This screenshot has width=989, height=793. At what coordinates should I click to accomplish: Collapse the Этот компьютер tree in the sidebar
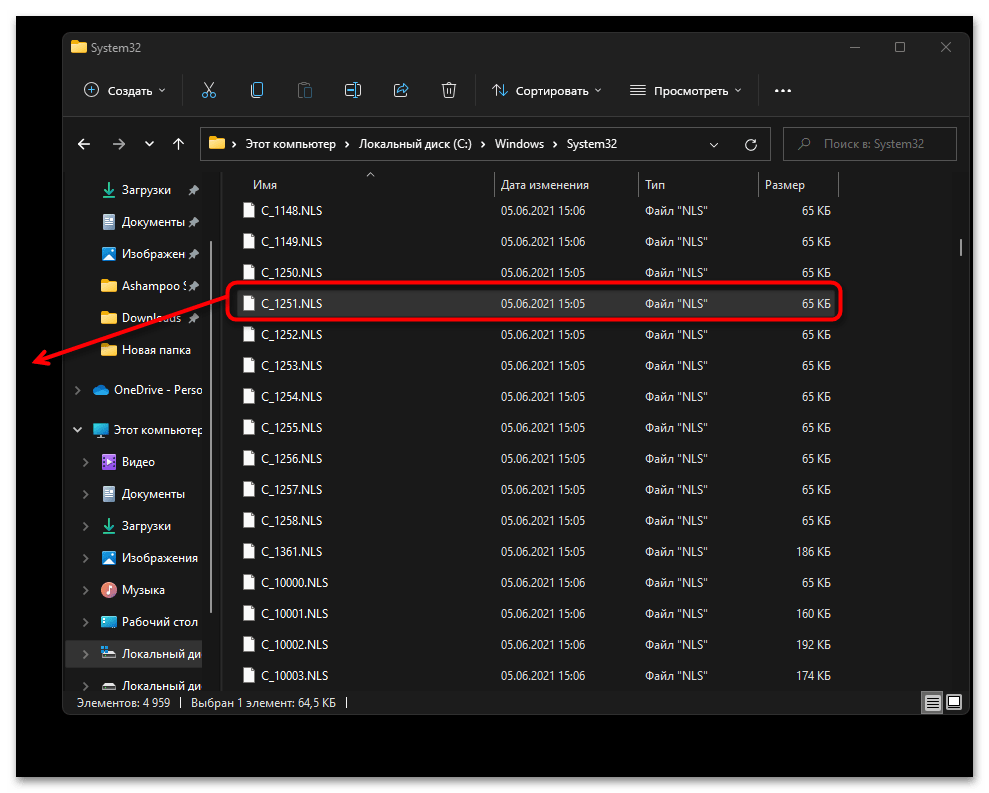pyautogui.click(x=77, y=429)
